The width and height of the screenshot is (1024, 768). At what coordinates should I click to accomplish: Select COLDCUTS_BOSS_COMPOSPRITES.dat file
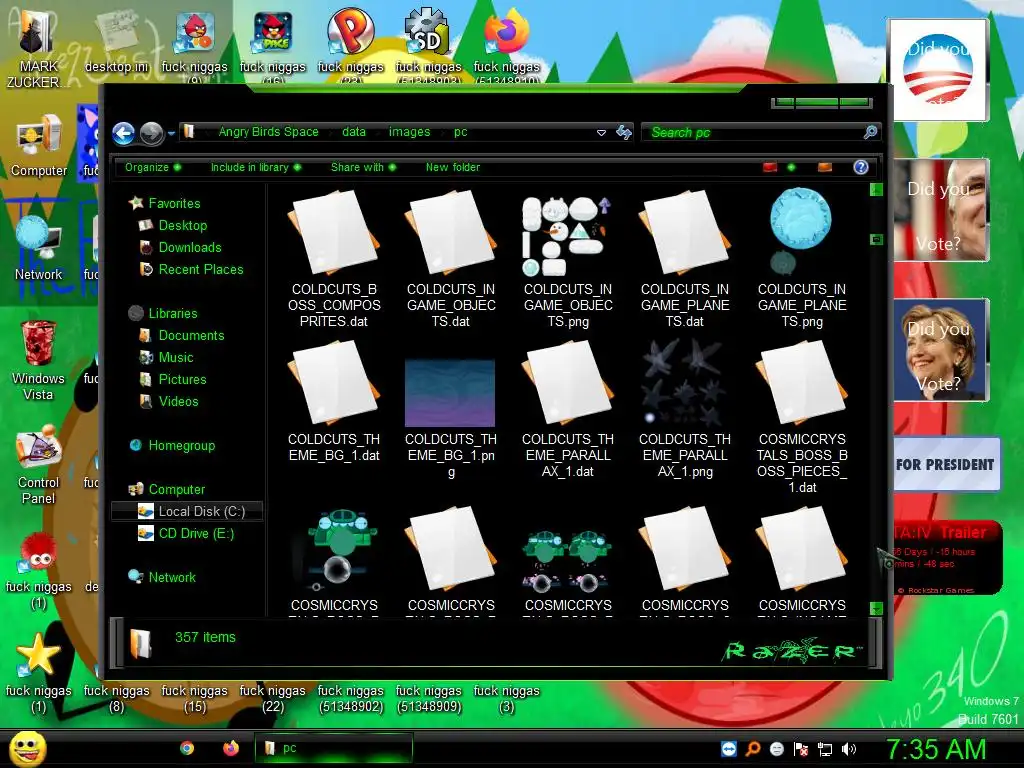334,259
